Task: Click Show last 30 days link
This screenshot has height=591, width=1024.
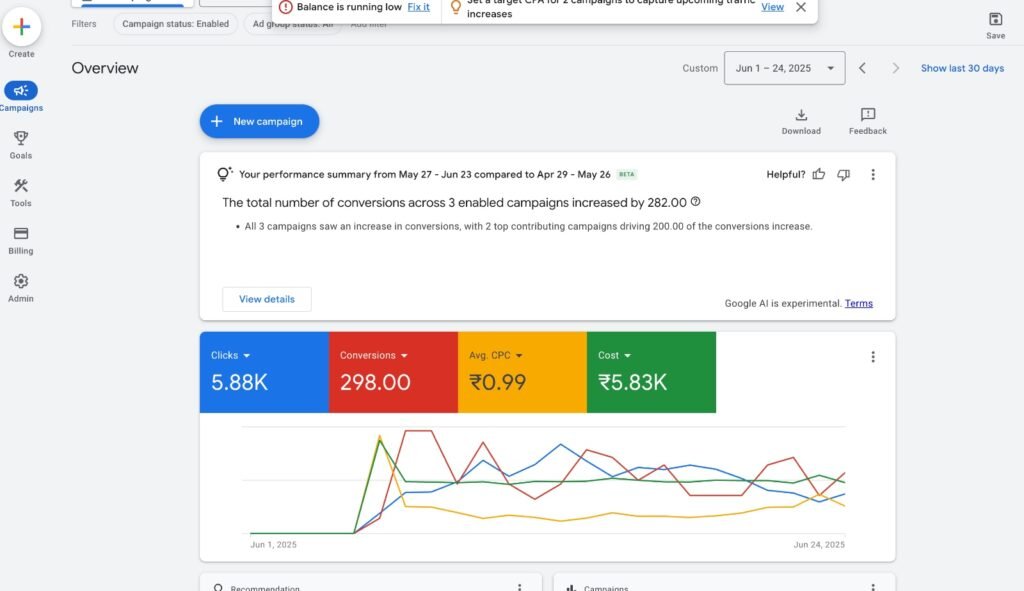Action: pyautogui.click(x=962, y=68)
